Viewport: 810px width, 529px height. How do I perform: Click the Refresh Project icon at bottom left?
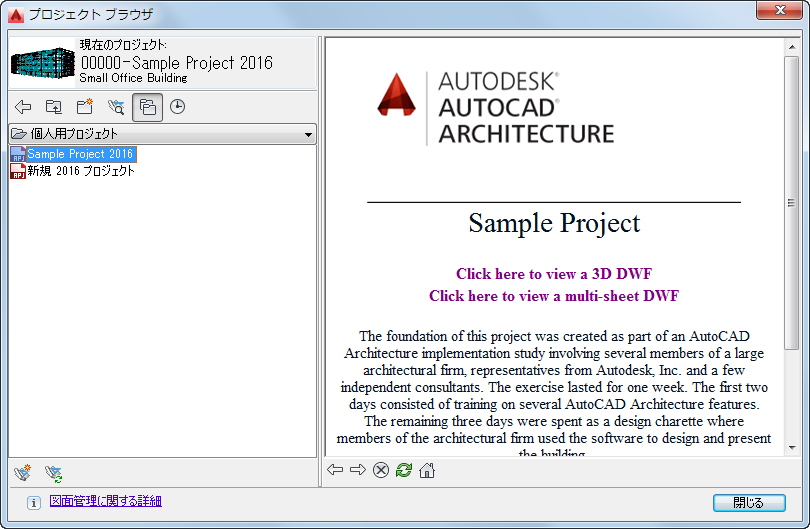[x=54, y=473]
